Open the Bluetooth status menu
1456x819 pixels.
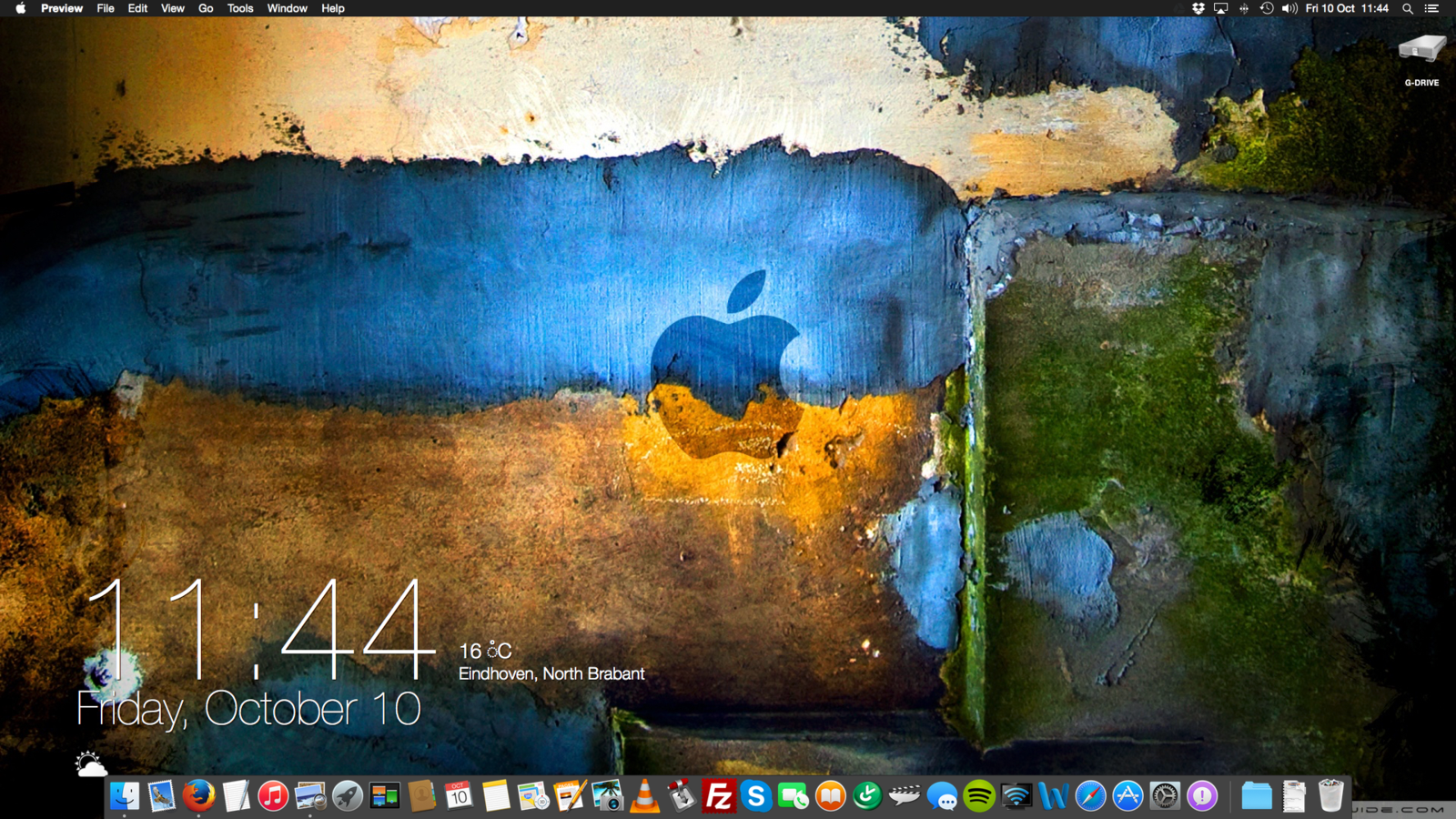pyautogui.click(x=1244, y=8)
